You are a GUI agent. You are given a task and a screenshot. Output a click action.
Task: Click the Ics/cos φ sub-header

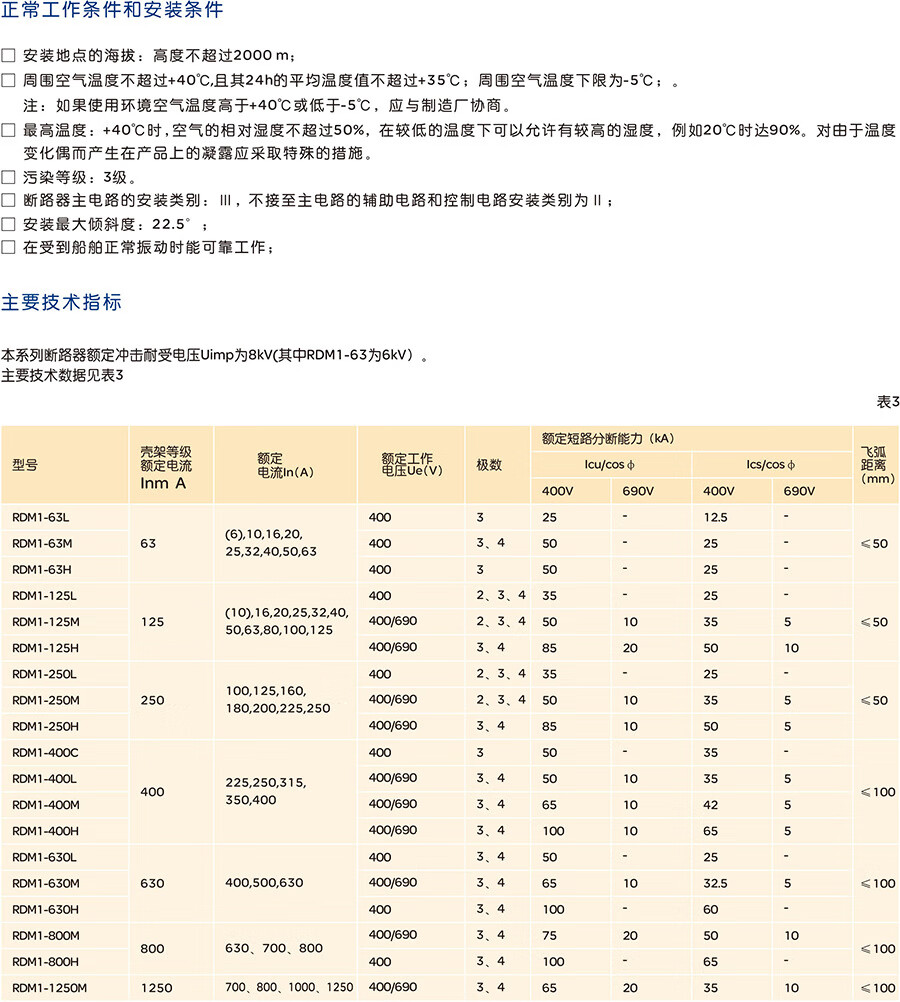[x=771, y=465]
